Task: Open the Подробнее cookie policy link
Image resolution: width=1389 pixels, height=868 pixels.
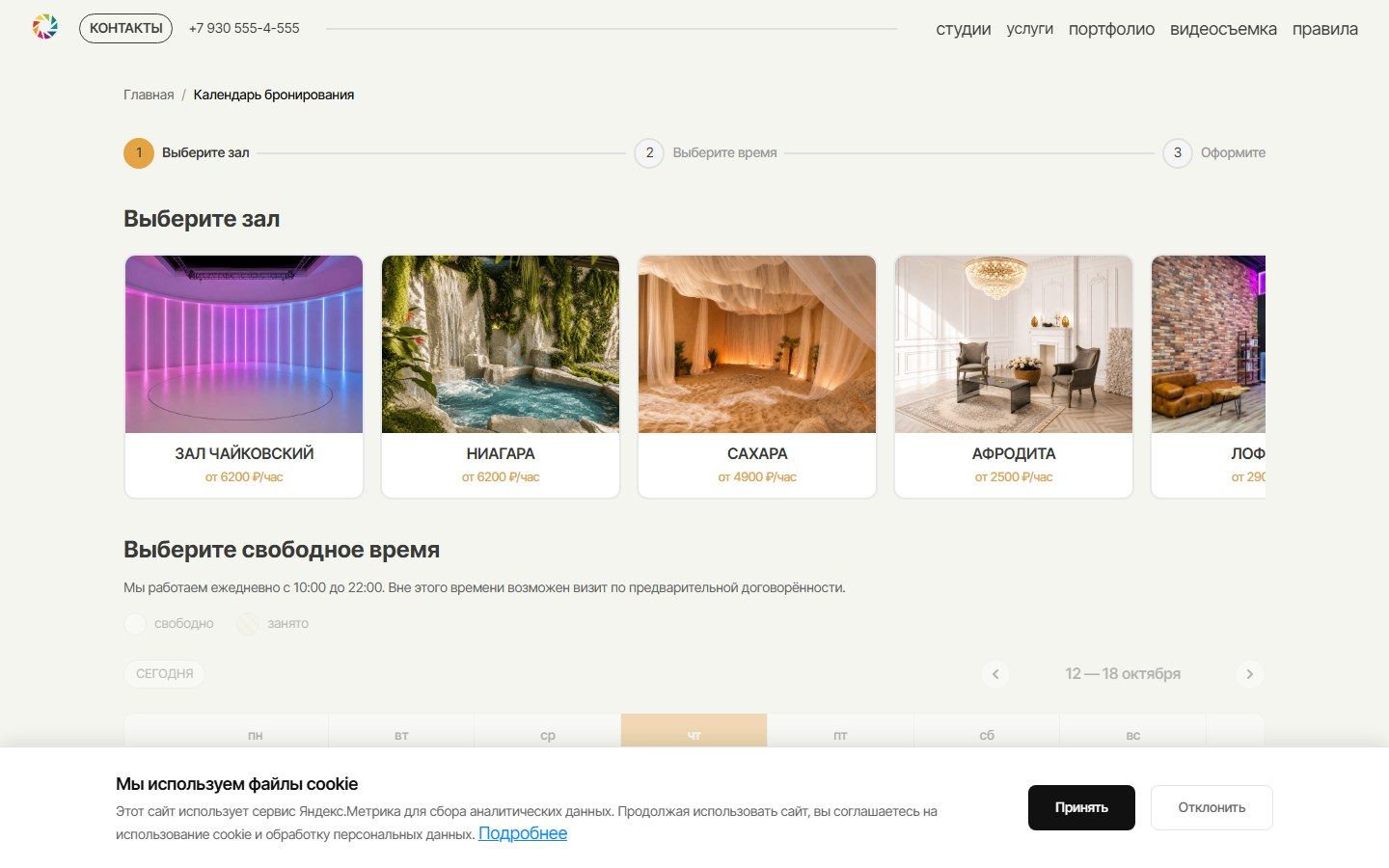Action: click(523, 833)
